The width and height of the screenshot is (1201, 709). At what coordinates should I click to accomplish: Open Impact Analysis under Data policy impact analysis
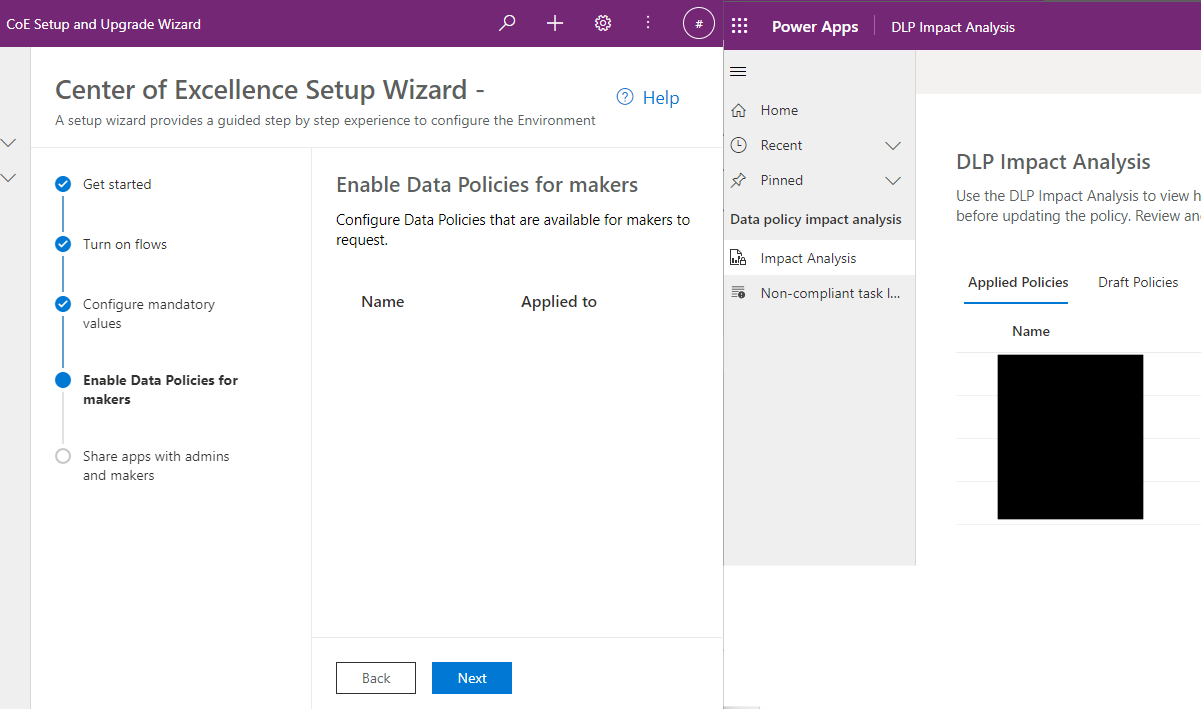(x=808, y=257)
